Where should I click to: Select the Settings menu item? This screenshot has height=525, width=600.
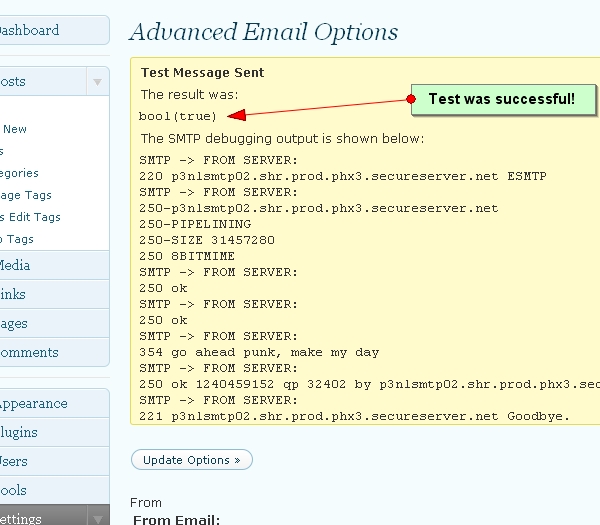click(21, 518)
